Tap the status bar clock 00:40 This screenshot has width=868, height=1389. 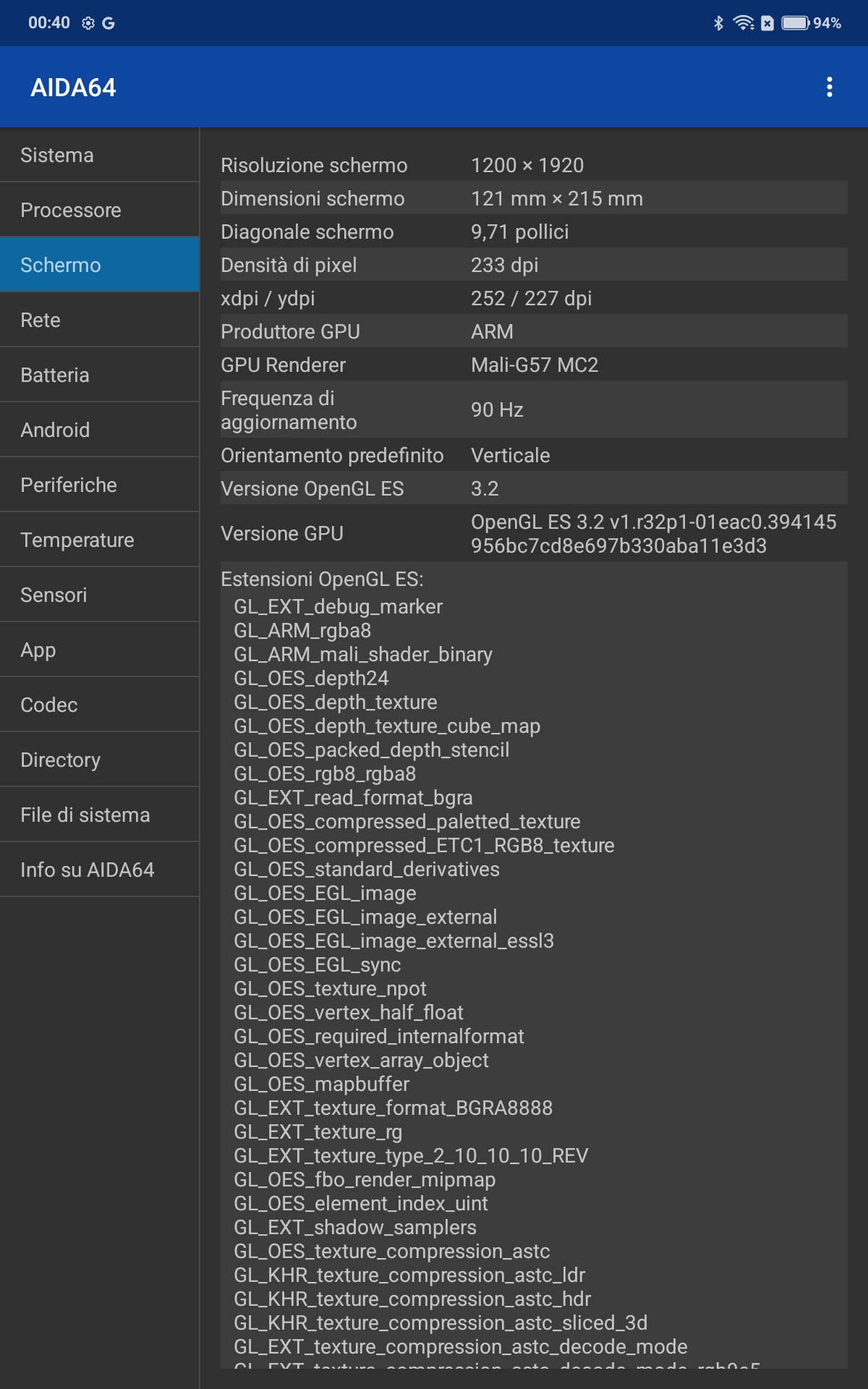coord(49,23)
